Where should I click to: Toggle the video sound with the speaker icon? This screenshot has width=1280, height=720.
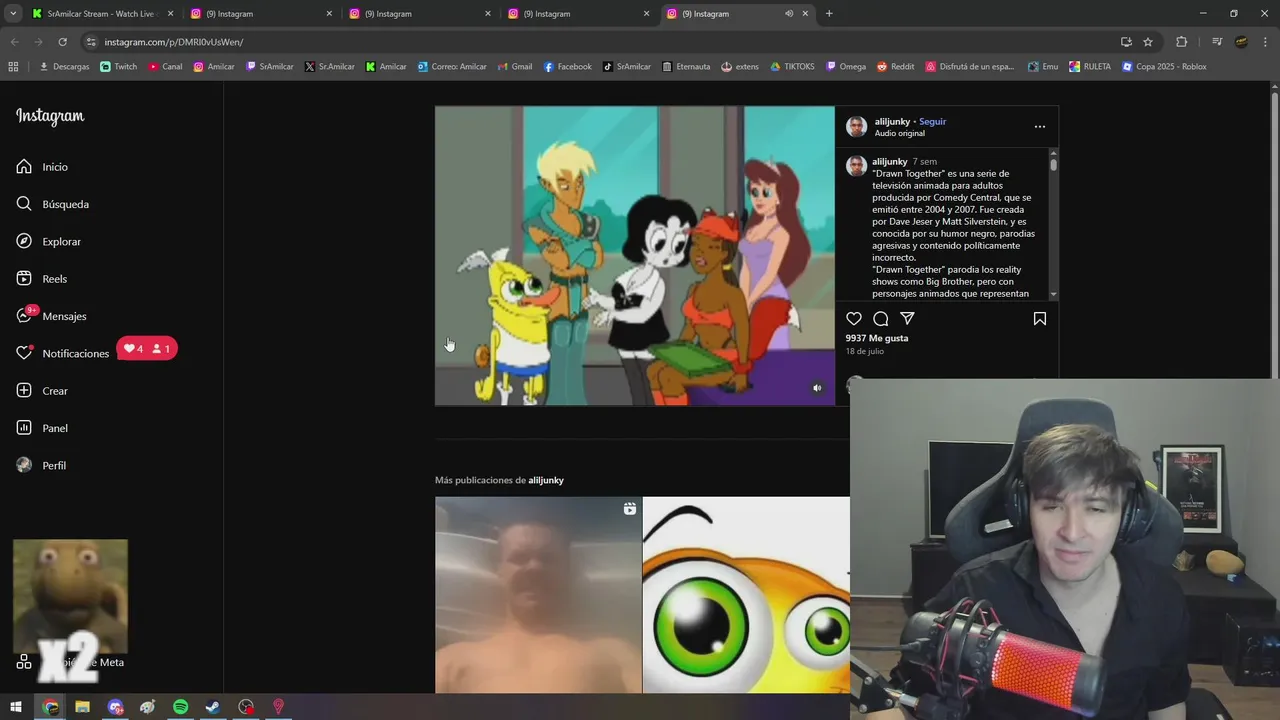point(817,388)
